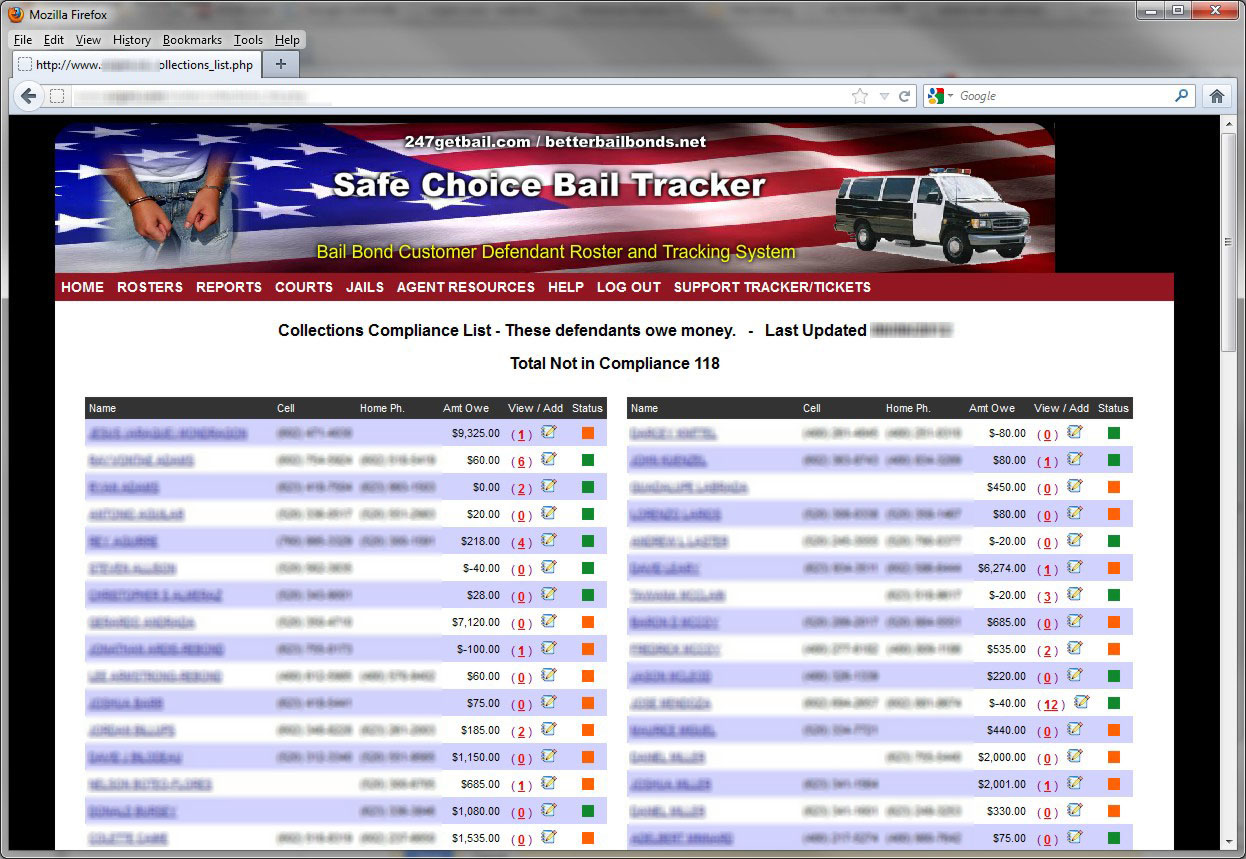Open SUPPORT TRACKER/TICKETS
1246x859 pixels.
[772, 287]
